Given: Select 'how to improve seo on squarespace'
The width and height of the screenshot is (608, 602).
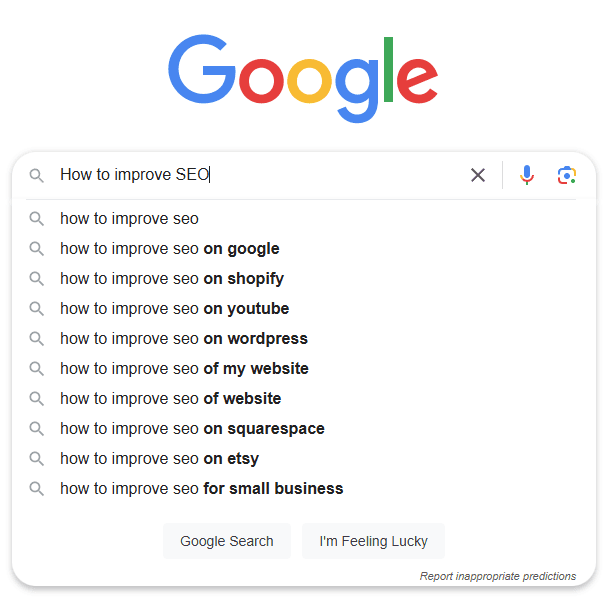Looking at the screenshot, I should pos(192,429).
